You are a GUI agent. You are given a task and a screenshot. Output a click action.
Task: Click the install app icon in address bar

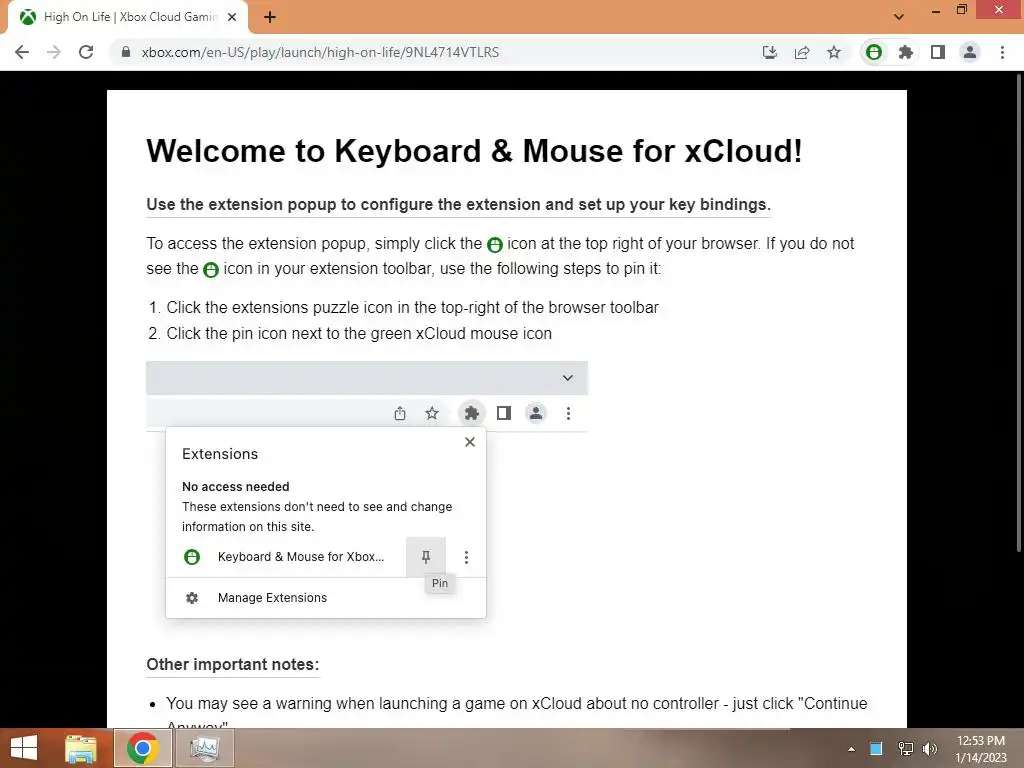770,52
